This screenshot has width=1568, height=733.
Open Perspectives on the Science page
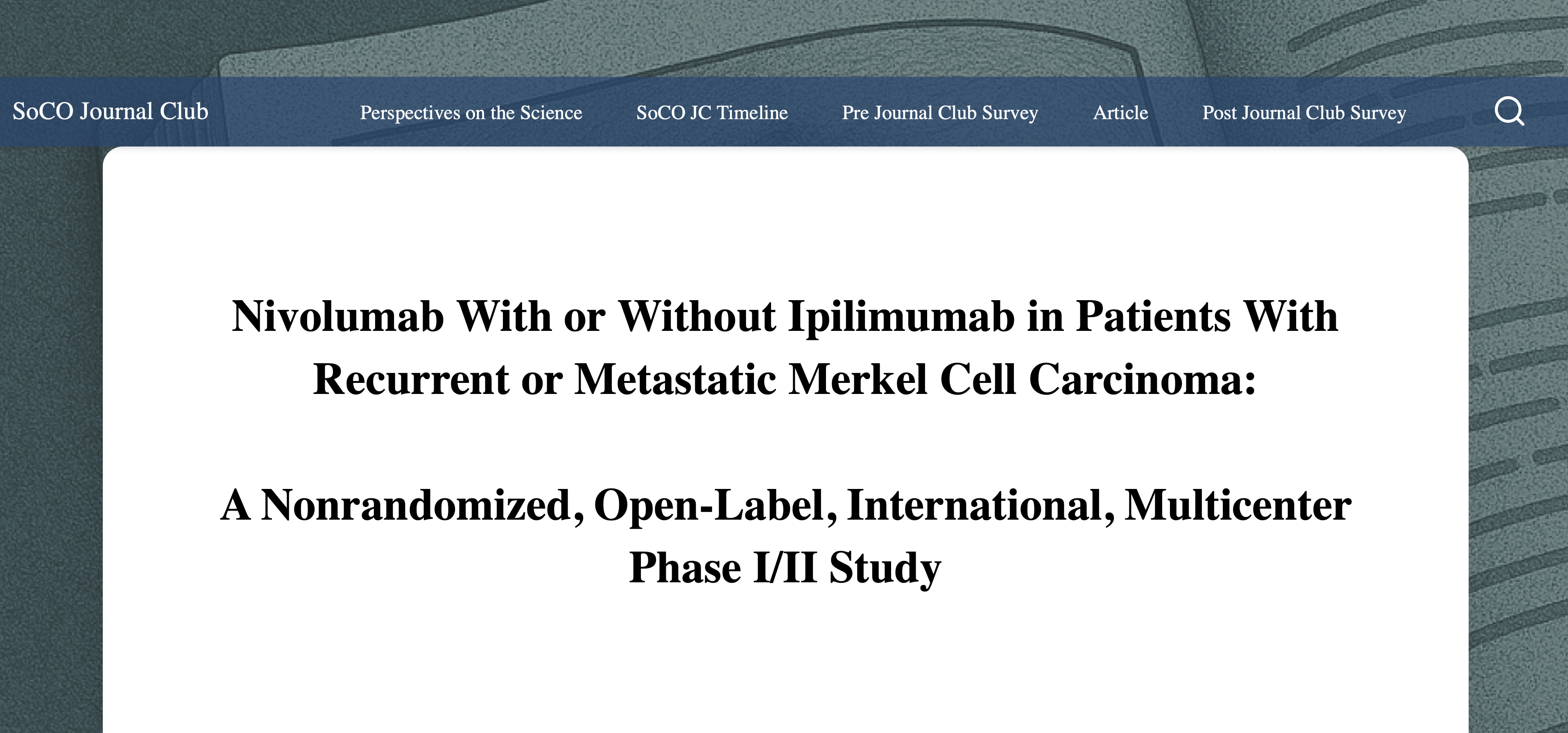tap(471, 113)
